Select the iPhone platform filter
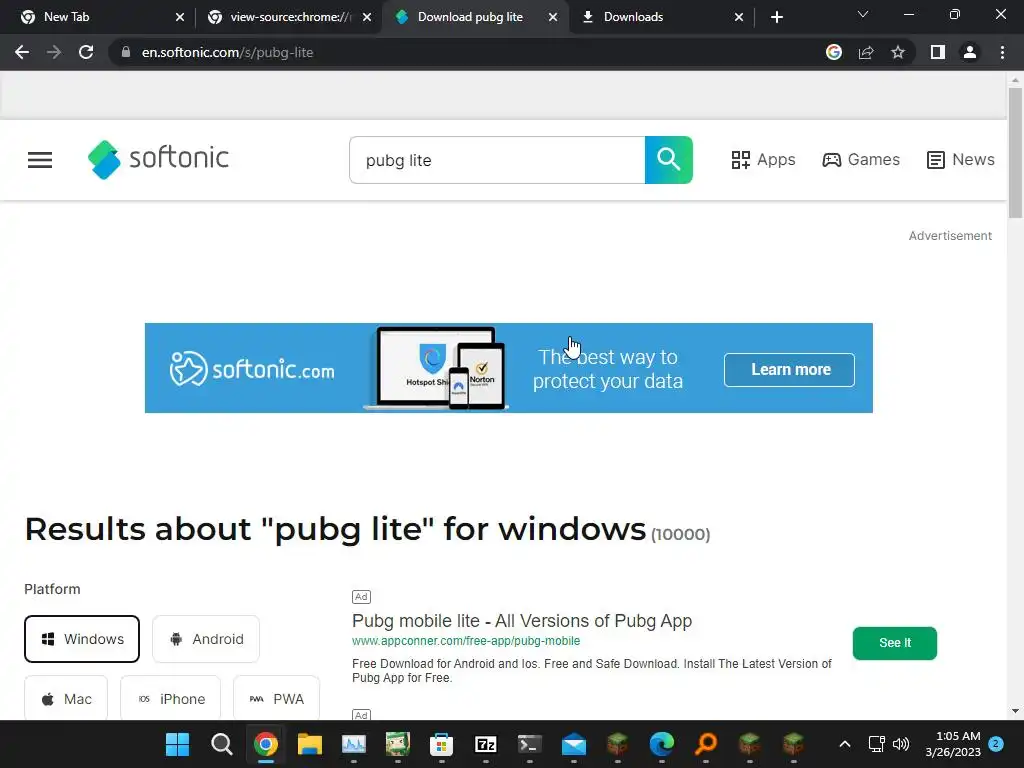The width and height of the screenshot is (1024, 768). tap(170, 699)
